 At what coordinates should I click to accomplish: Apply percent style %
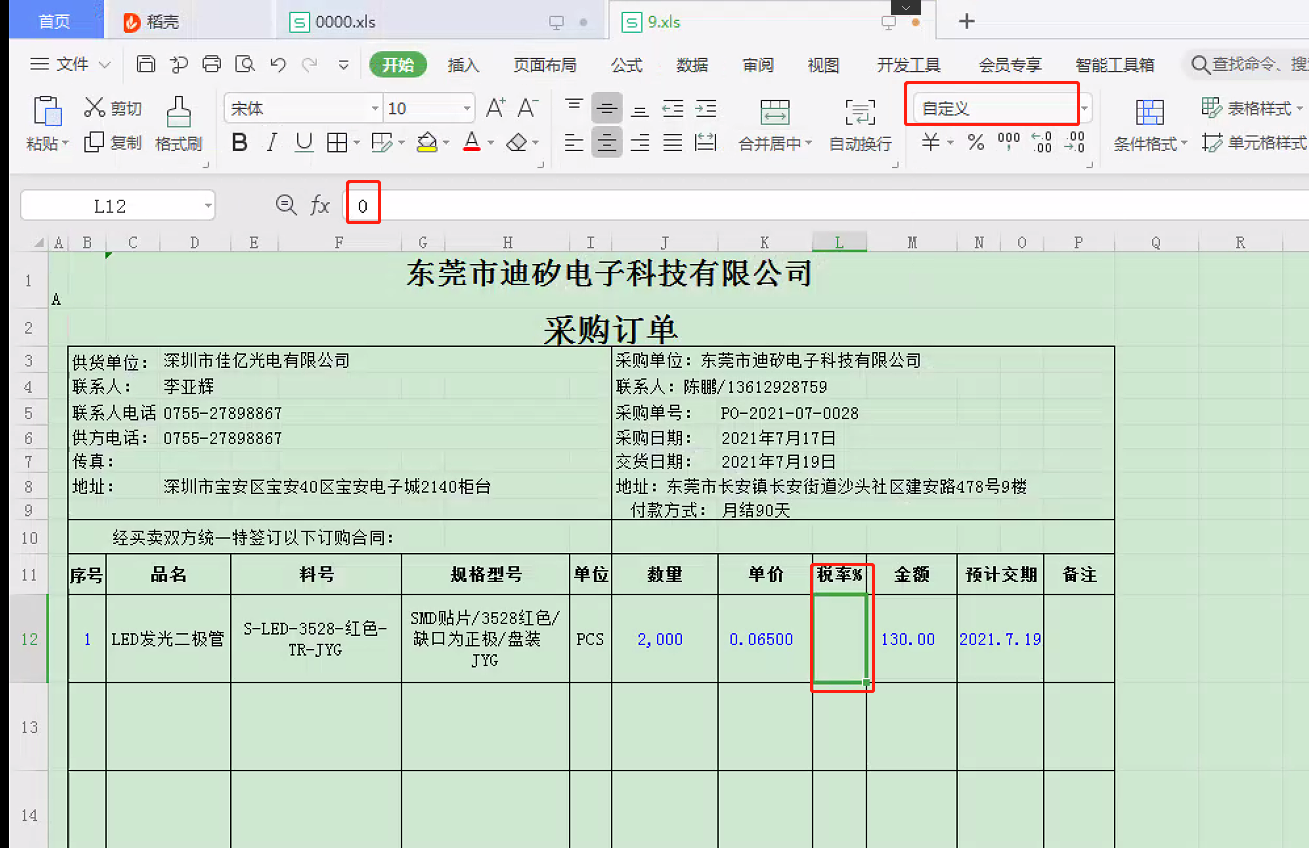[976, 143]
